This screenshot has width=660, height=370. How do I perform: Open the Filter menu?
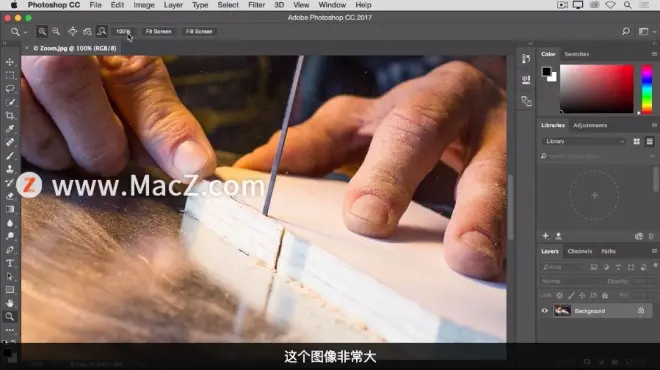click(x=256, y=5)
